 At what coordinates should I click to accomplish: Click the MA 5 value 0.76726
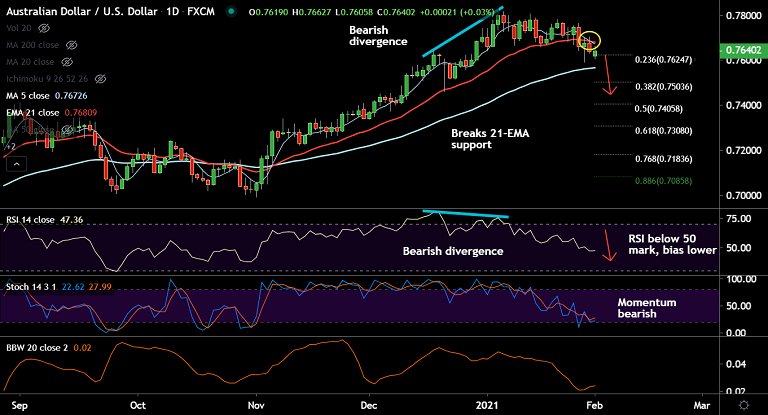coord(71,96)
